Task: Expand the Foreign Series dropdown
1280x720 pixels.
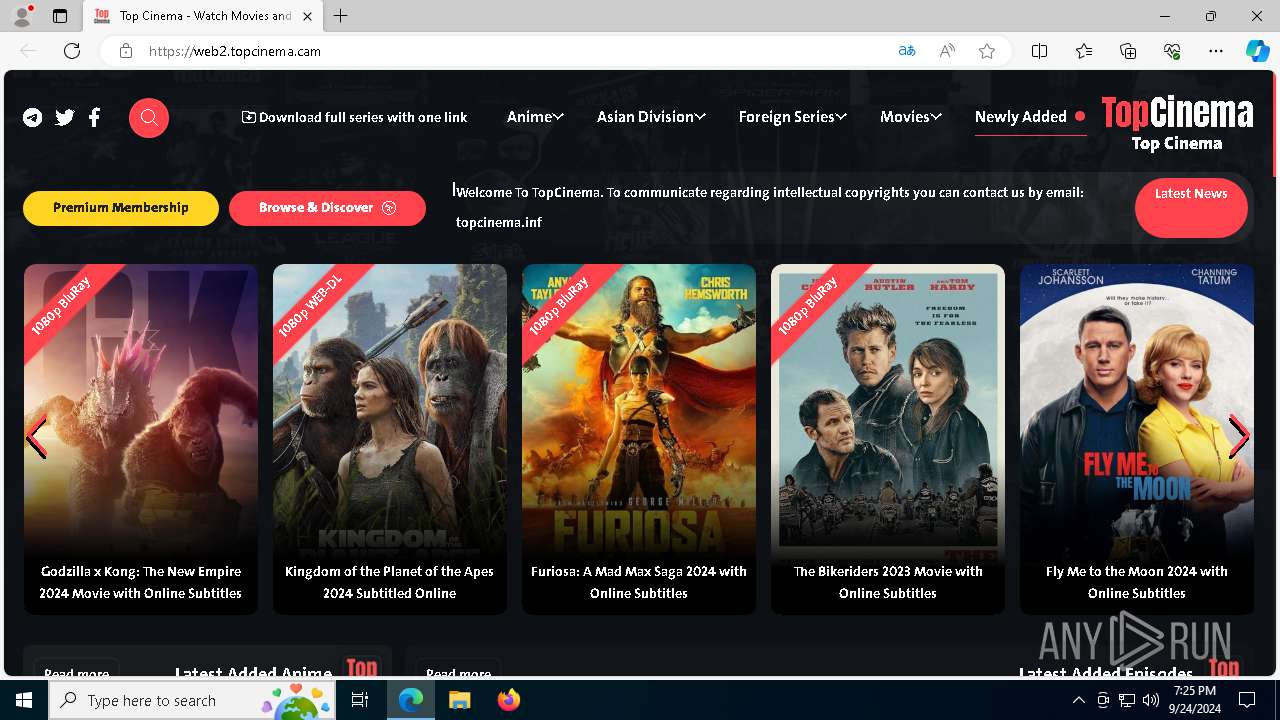Action: (x=792, y=117)
